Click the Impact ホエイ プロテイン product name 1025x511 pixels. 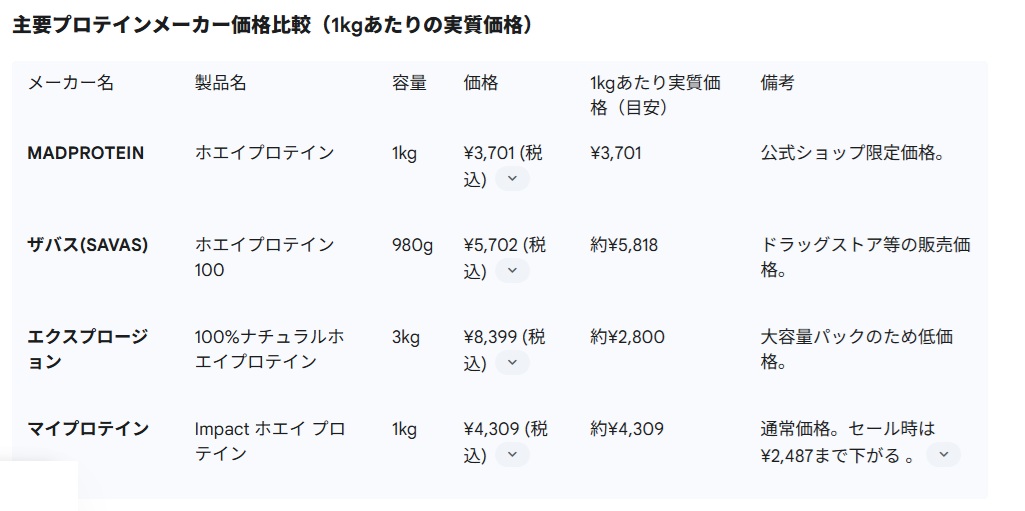pyautogui.click(x=270, y=441)
